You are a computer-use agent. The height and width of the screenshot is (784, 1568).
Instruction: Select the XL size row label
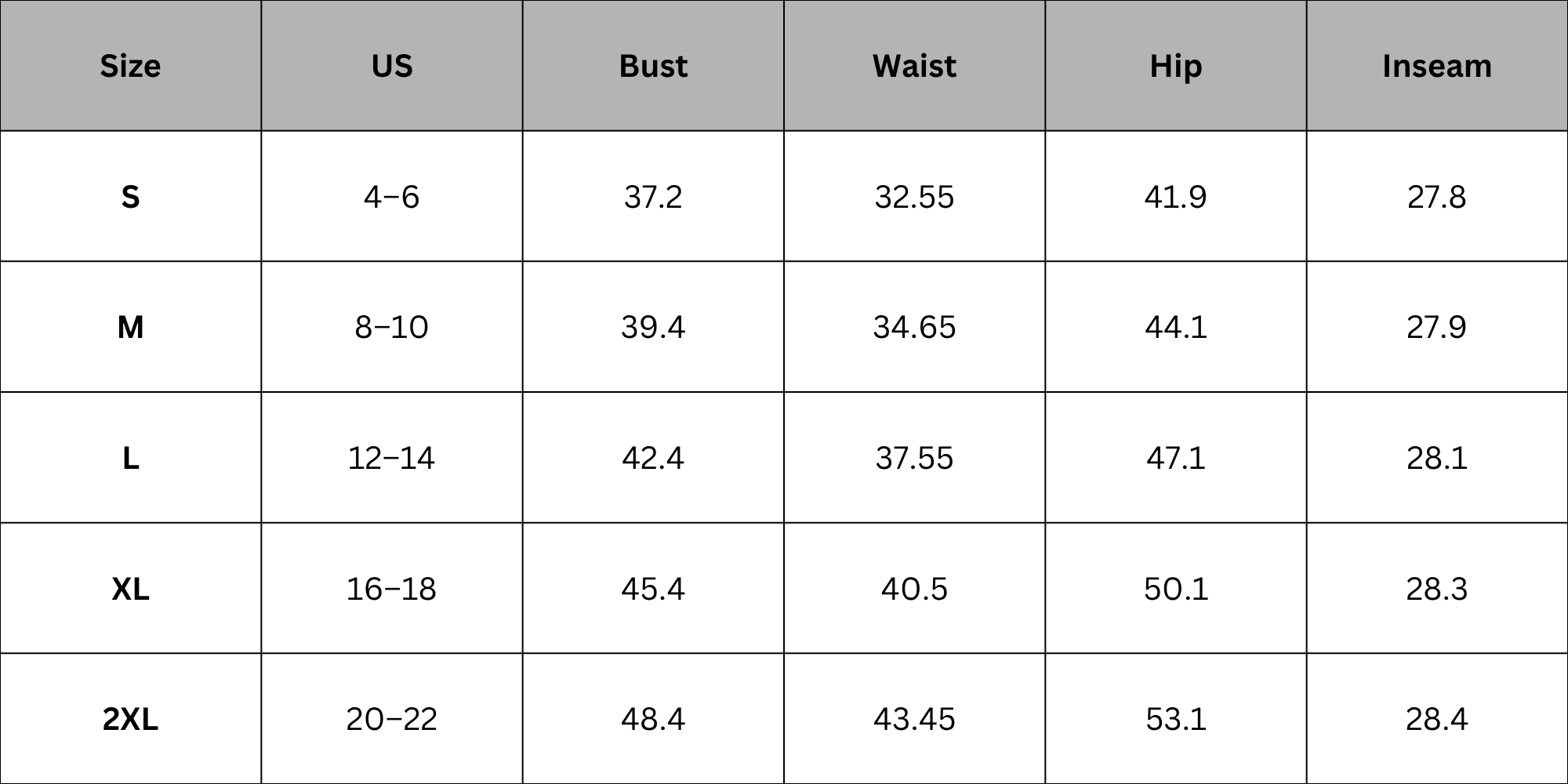pos(130,588)
